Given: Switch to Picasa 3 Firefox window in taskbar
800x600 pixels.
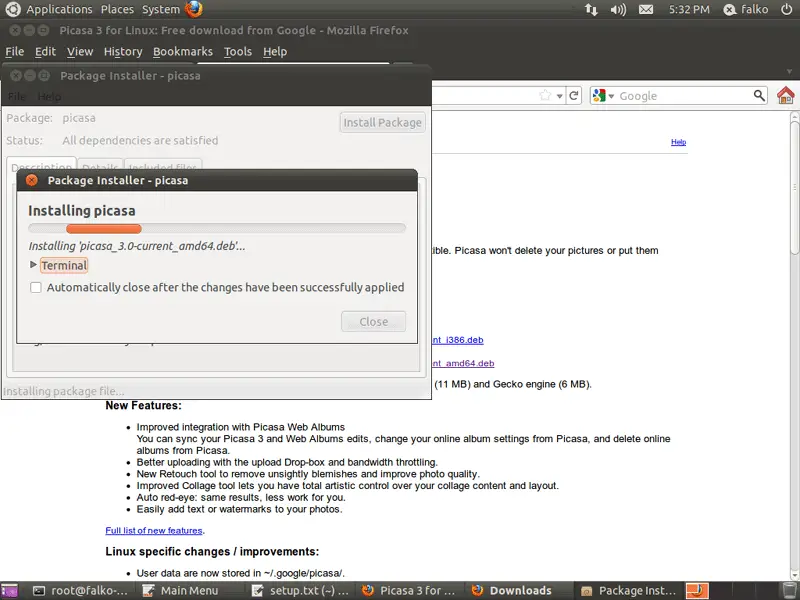Looking at the screenshot, I should click(x=408, y=591).
